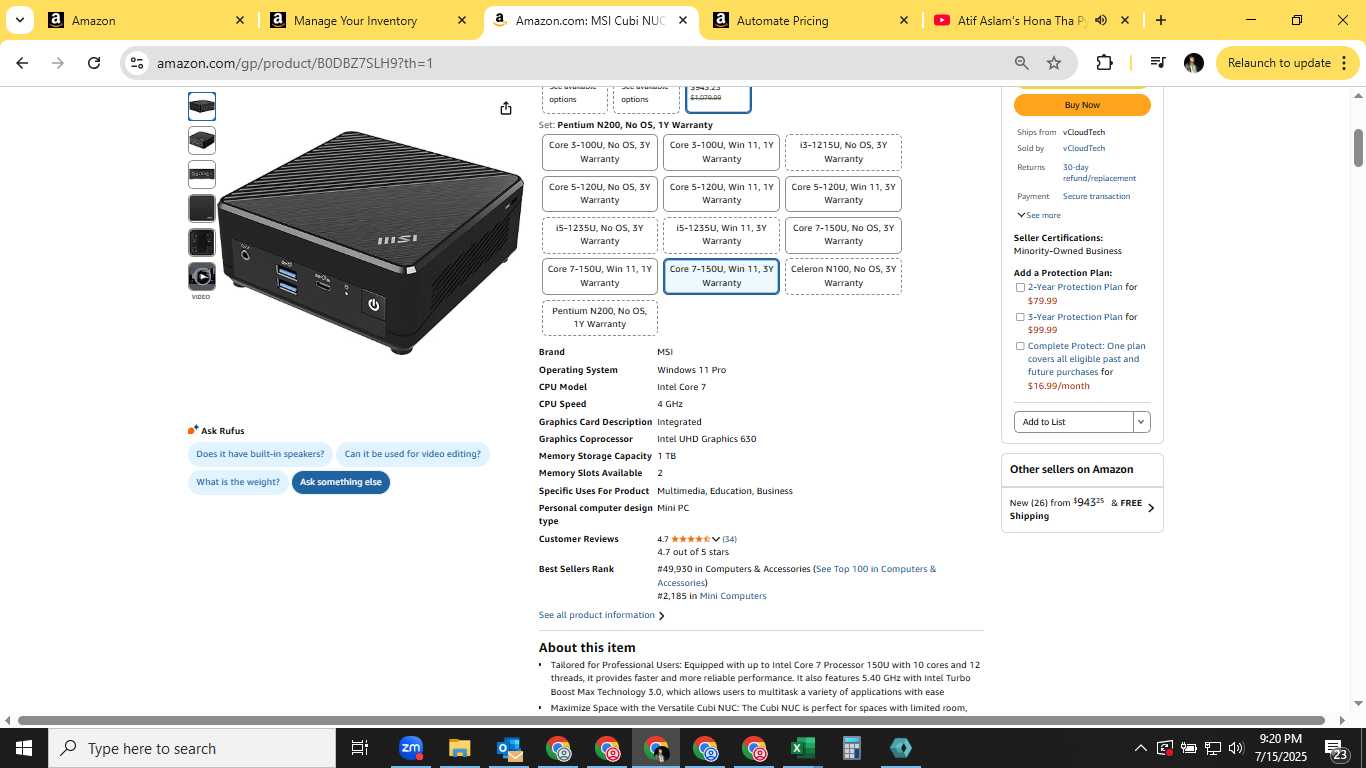Screen dimensions: 1366x768
Task: Open Zoom app from the taskbar
Action: point(410,748)
